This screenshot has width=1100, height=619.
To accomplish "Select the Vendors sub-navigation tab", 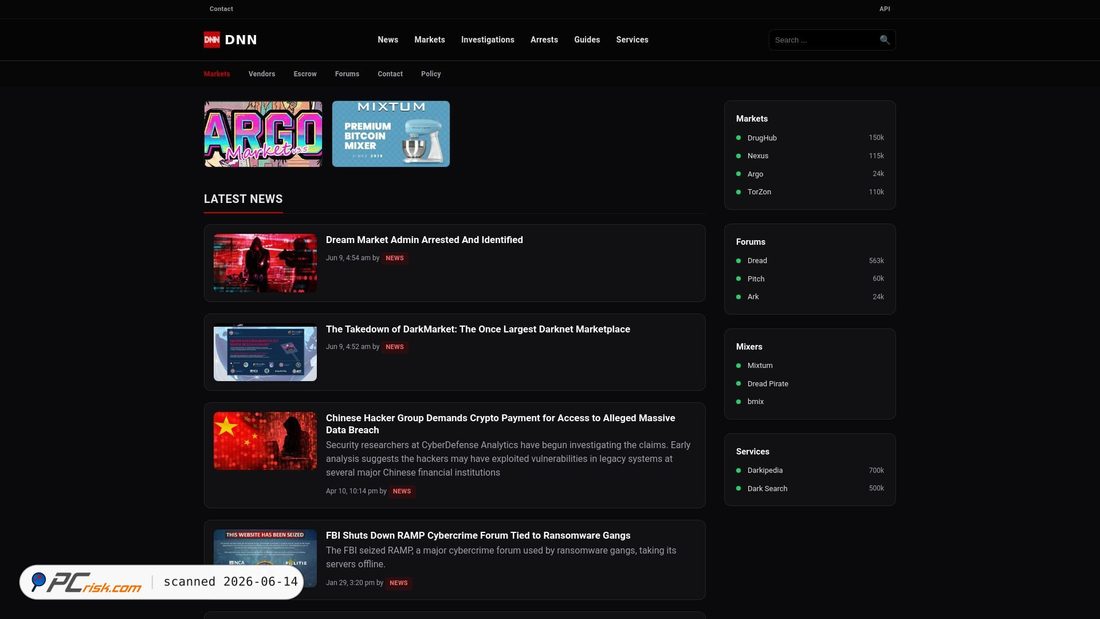I will click(262, 74).
